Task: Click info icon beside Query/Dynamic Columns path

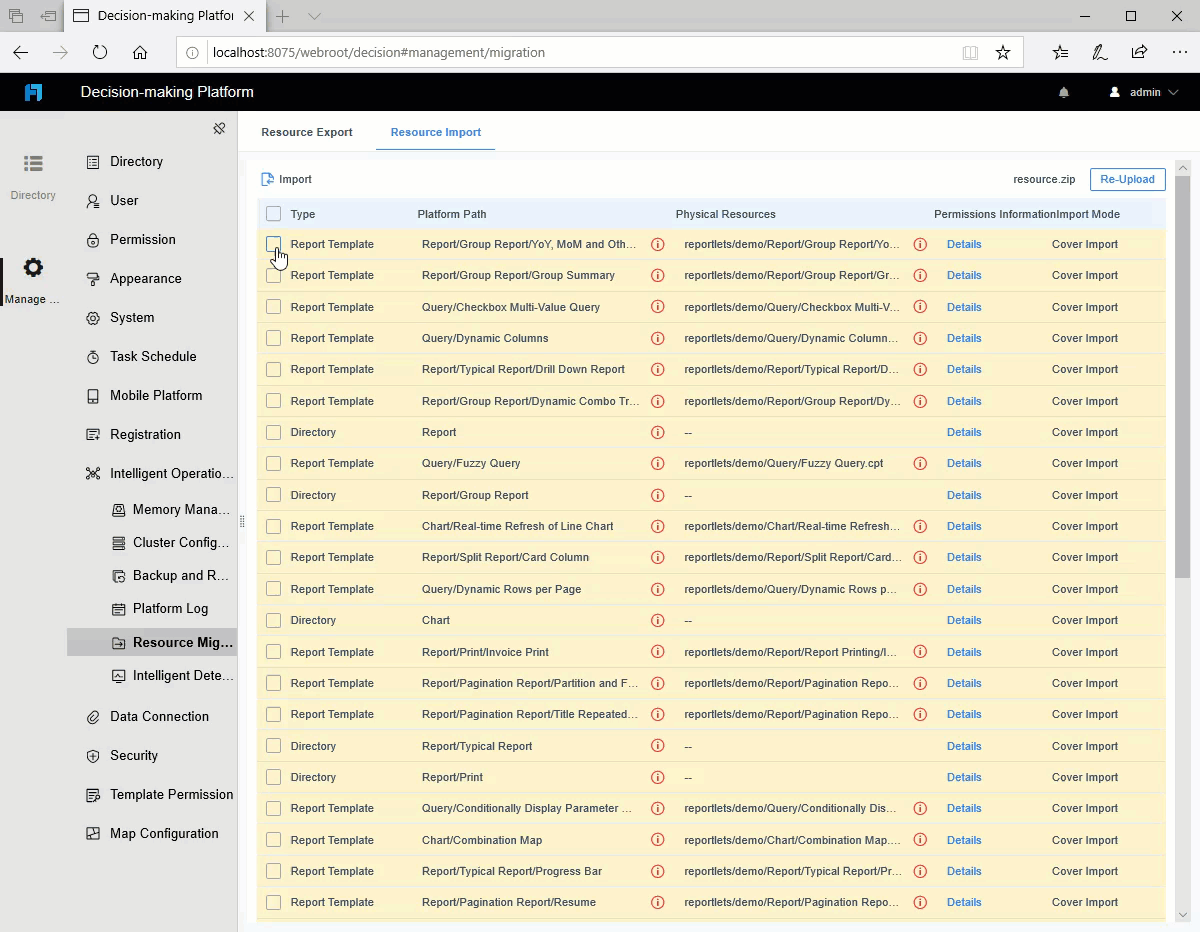Action: (x=657, y=338)
